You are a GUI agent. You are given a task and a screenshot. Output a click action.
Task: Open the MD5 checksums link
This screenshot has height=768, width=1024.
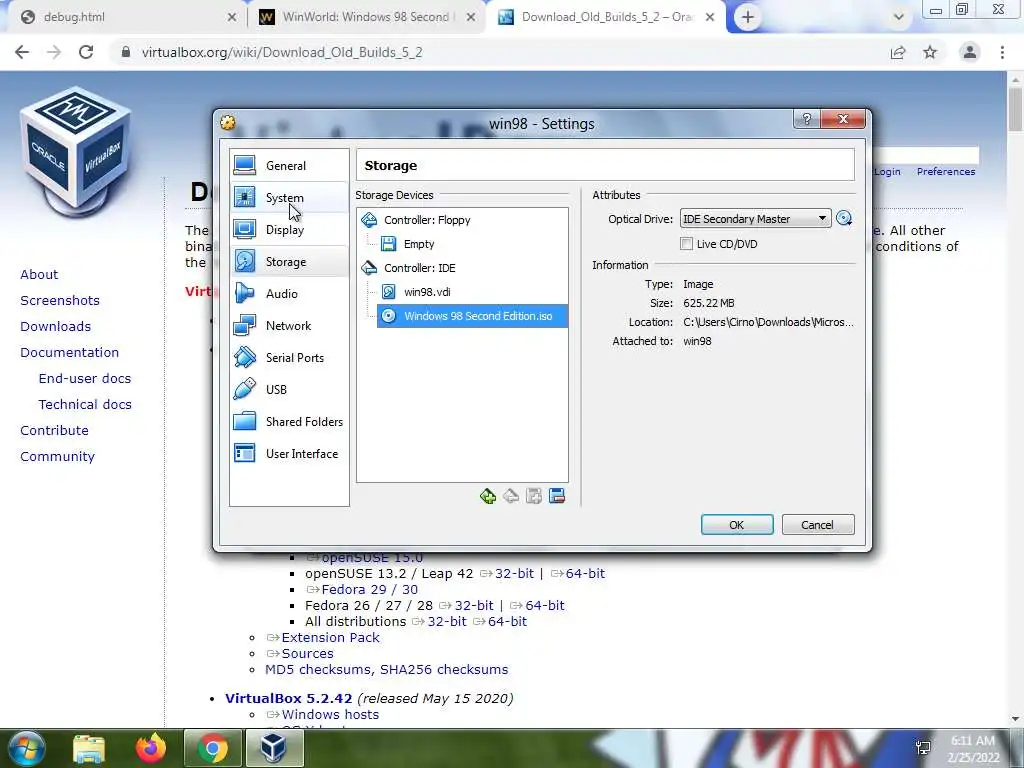319,669
